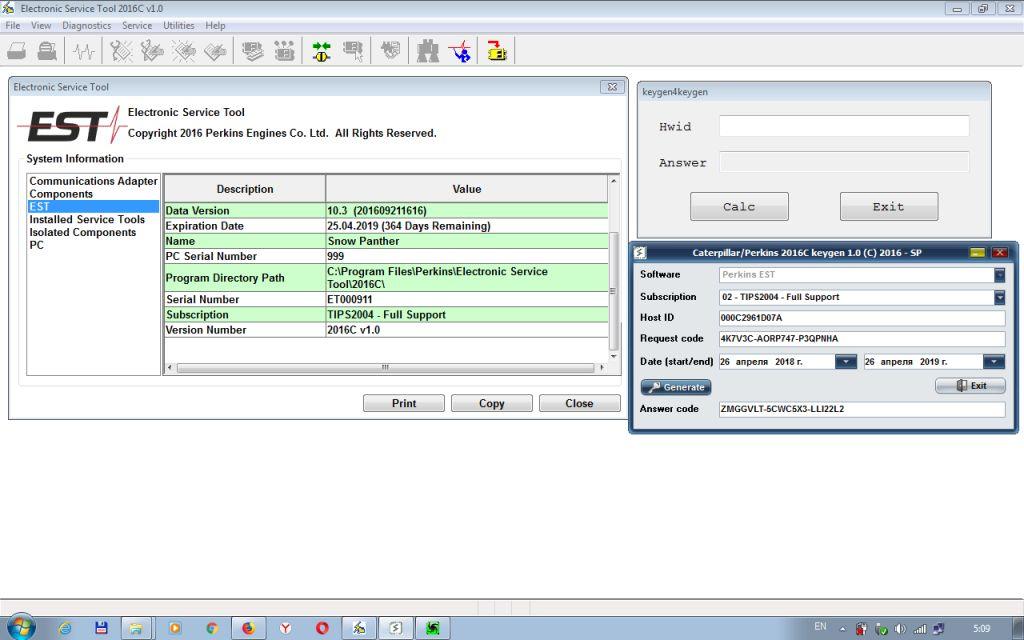Viewport: 1024px width, 640px height.
Task: Click the Value column header
Action: click(x=467, y=189)
